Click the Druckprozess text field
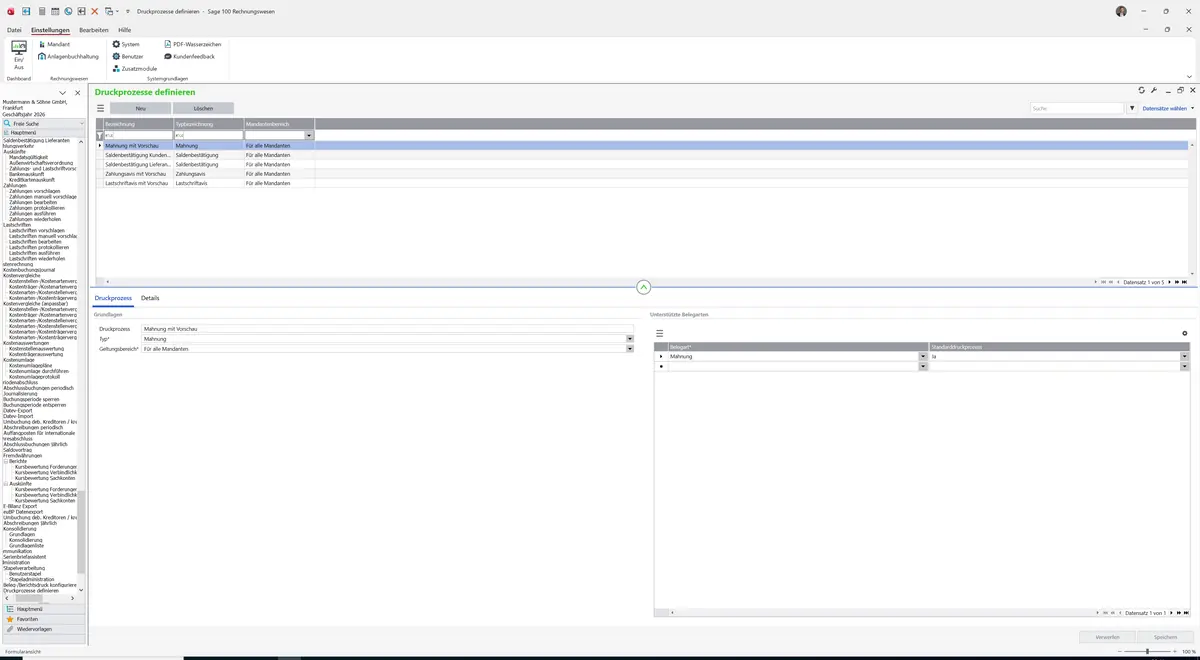This screenshot has height=660, width=1200. tap(388, 329)
